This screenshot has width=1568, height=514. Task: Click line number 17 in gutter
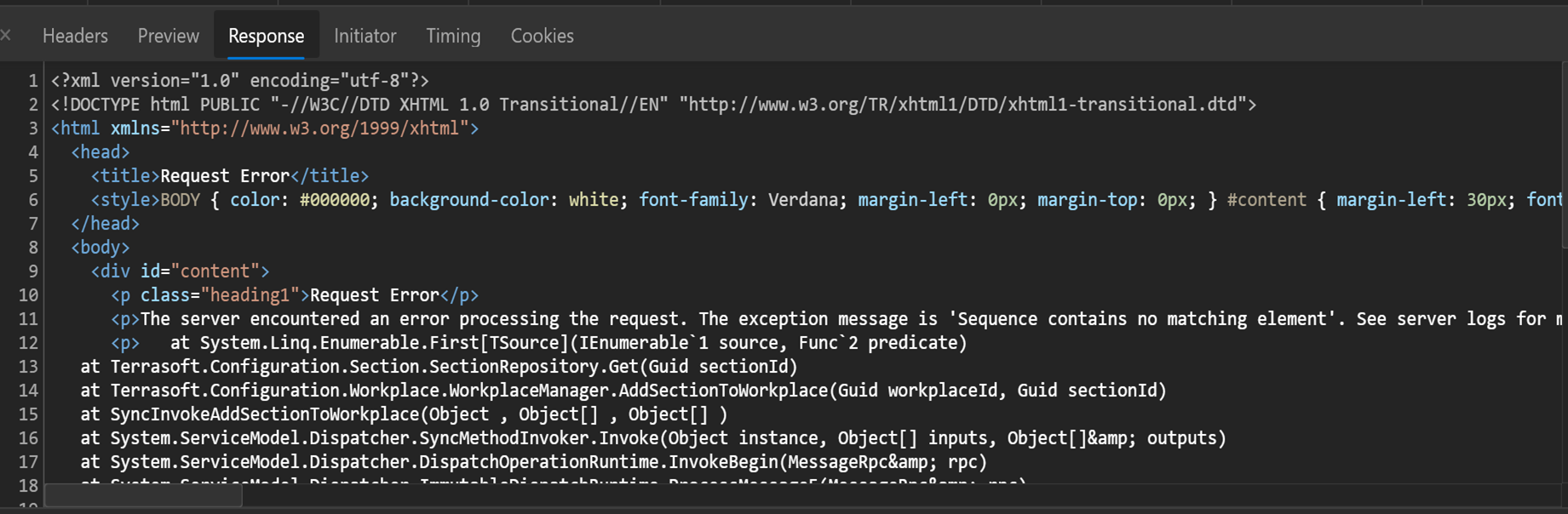tap(28, 462)
